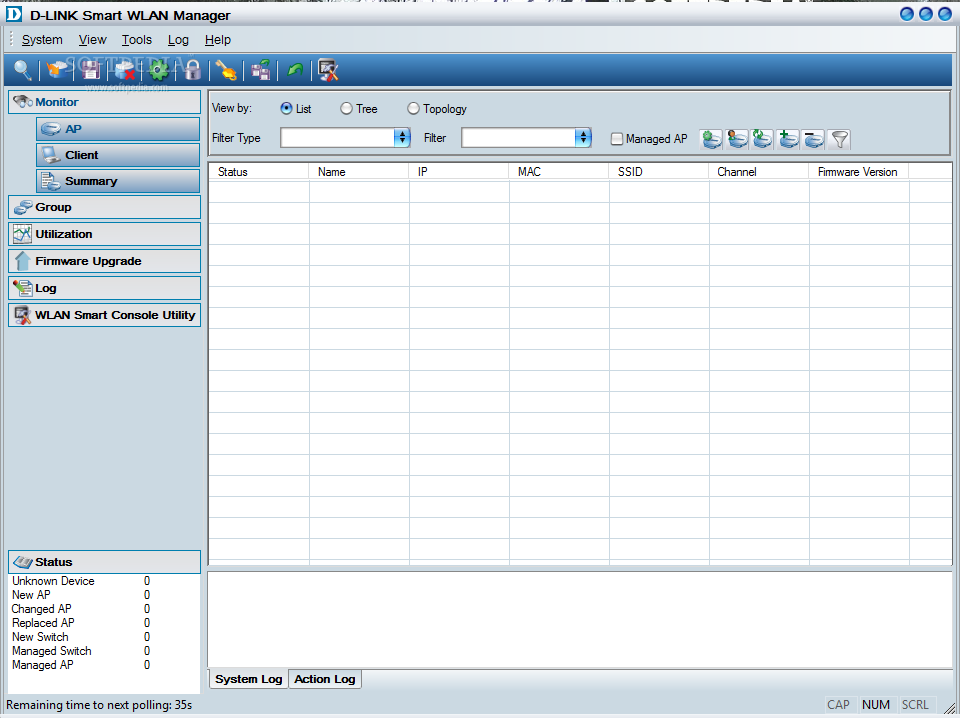
Task: Click the Unknown Device status entry
Action: pos(53,581)
